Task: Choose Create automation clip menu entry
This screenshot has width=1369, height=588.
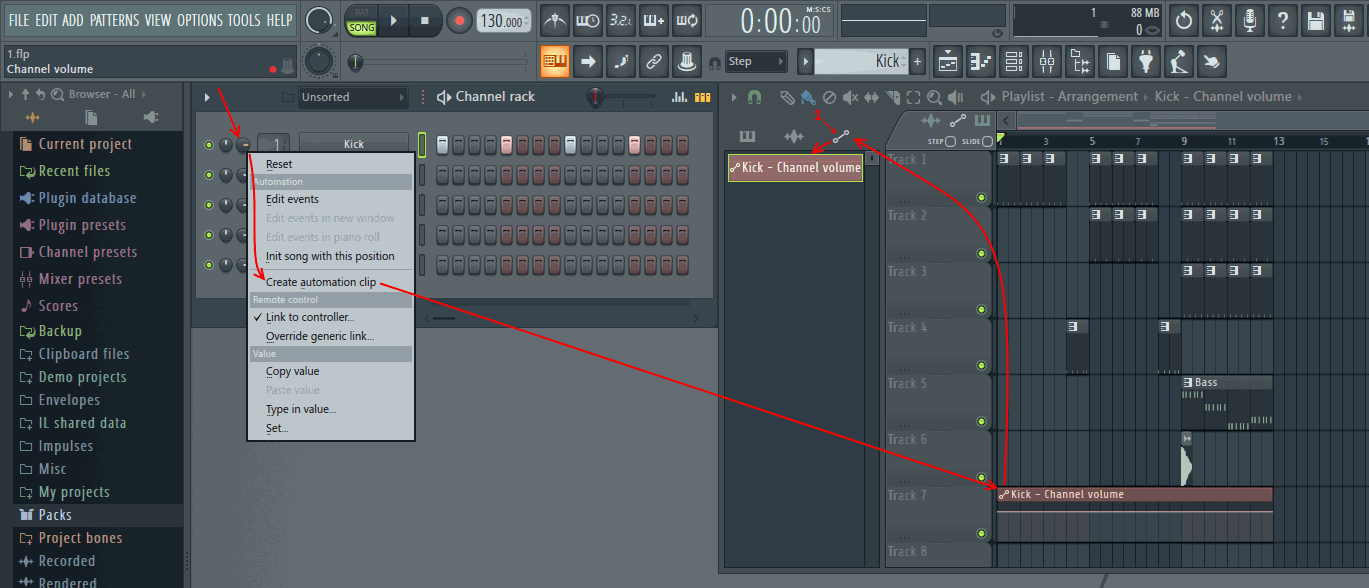Action: point(321,282)
